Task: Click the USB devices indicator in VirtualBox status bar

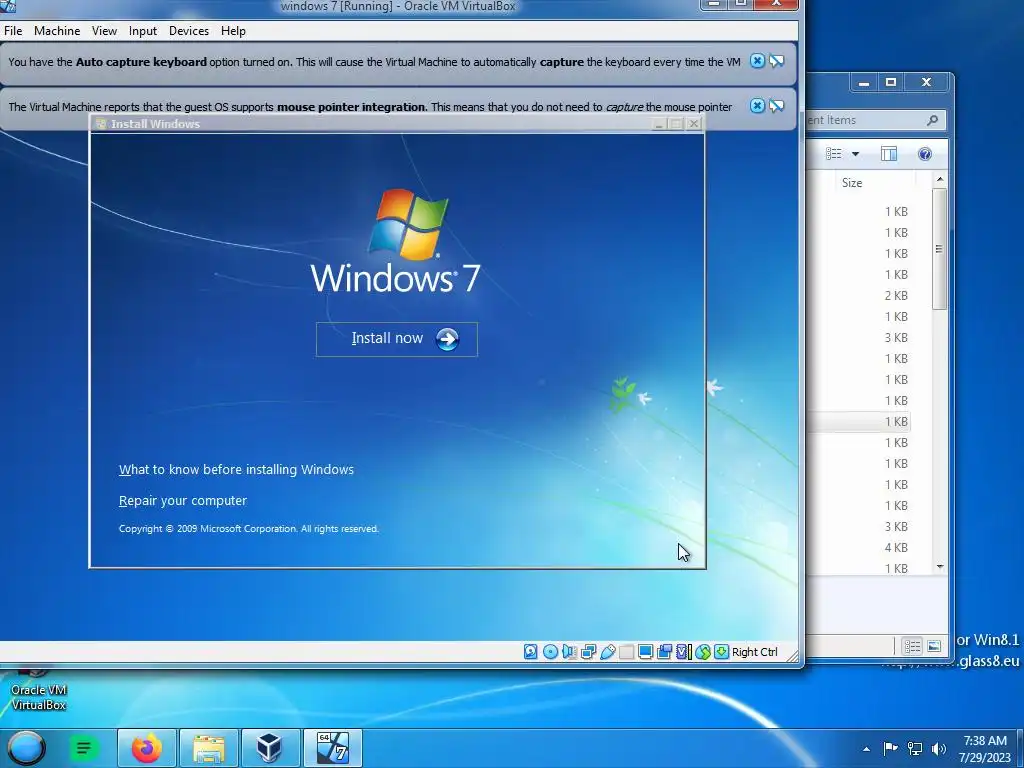Action: [607, 652]
